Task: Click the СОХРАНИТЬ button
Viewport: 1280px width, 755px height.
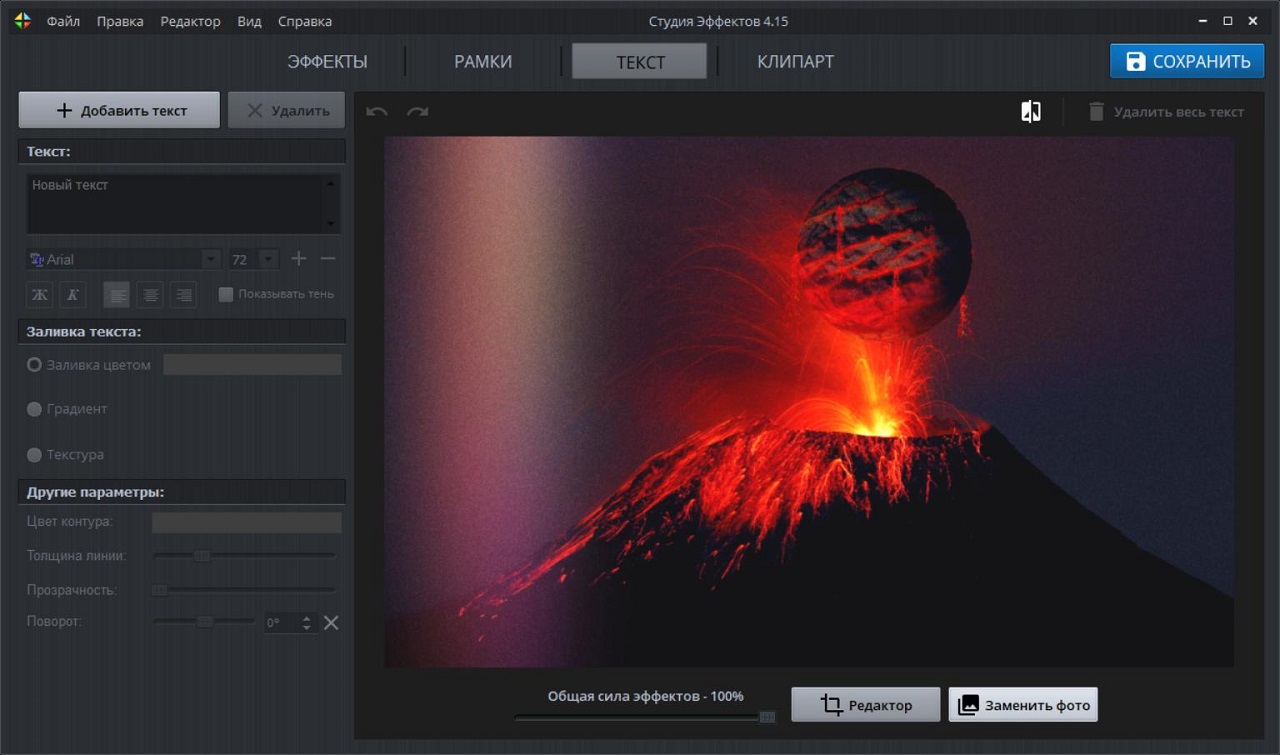Action: click(1186, 61)
